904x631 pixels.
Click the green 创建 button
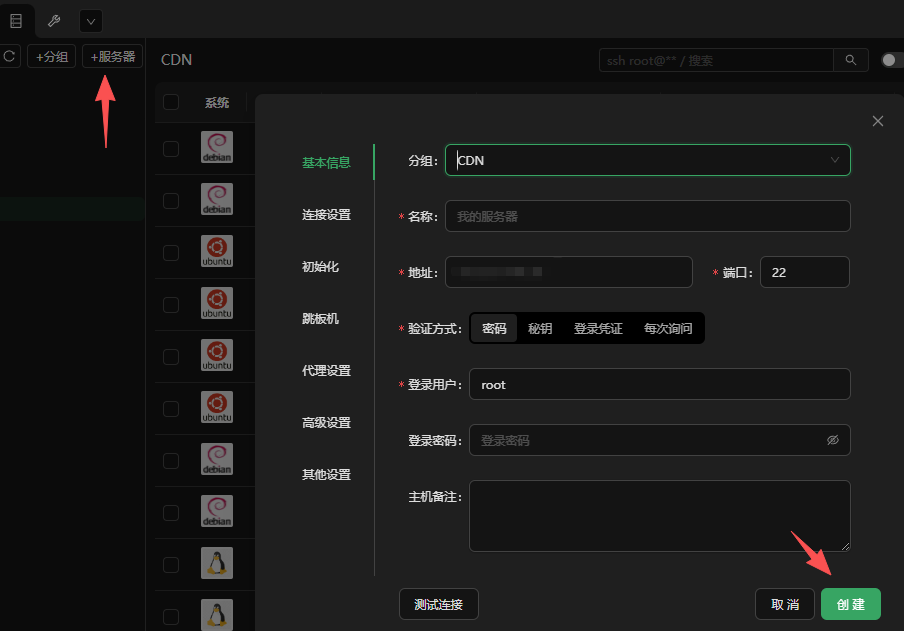(x=850, y=604)
